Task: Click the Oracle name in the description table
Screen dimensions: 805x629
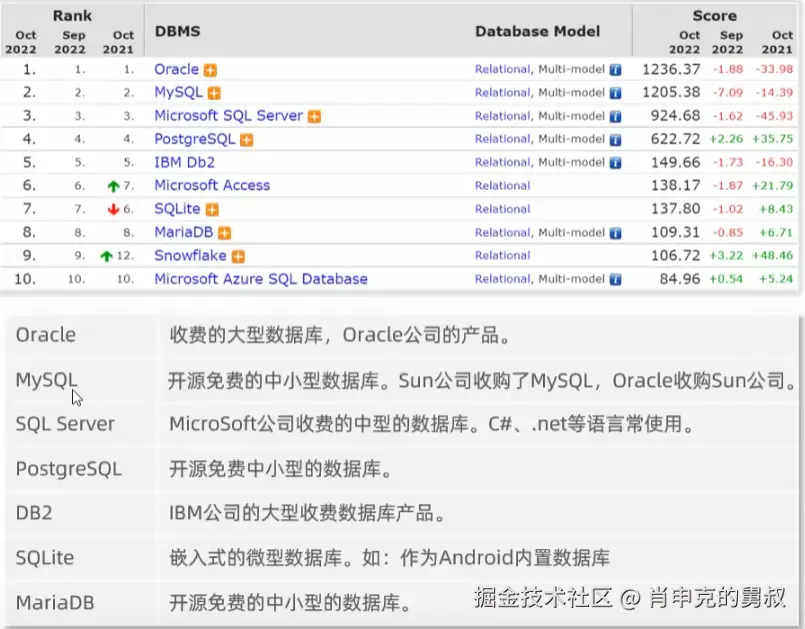Action: (x=46, y=335)
